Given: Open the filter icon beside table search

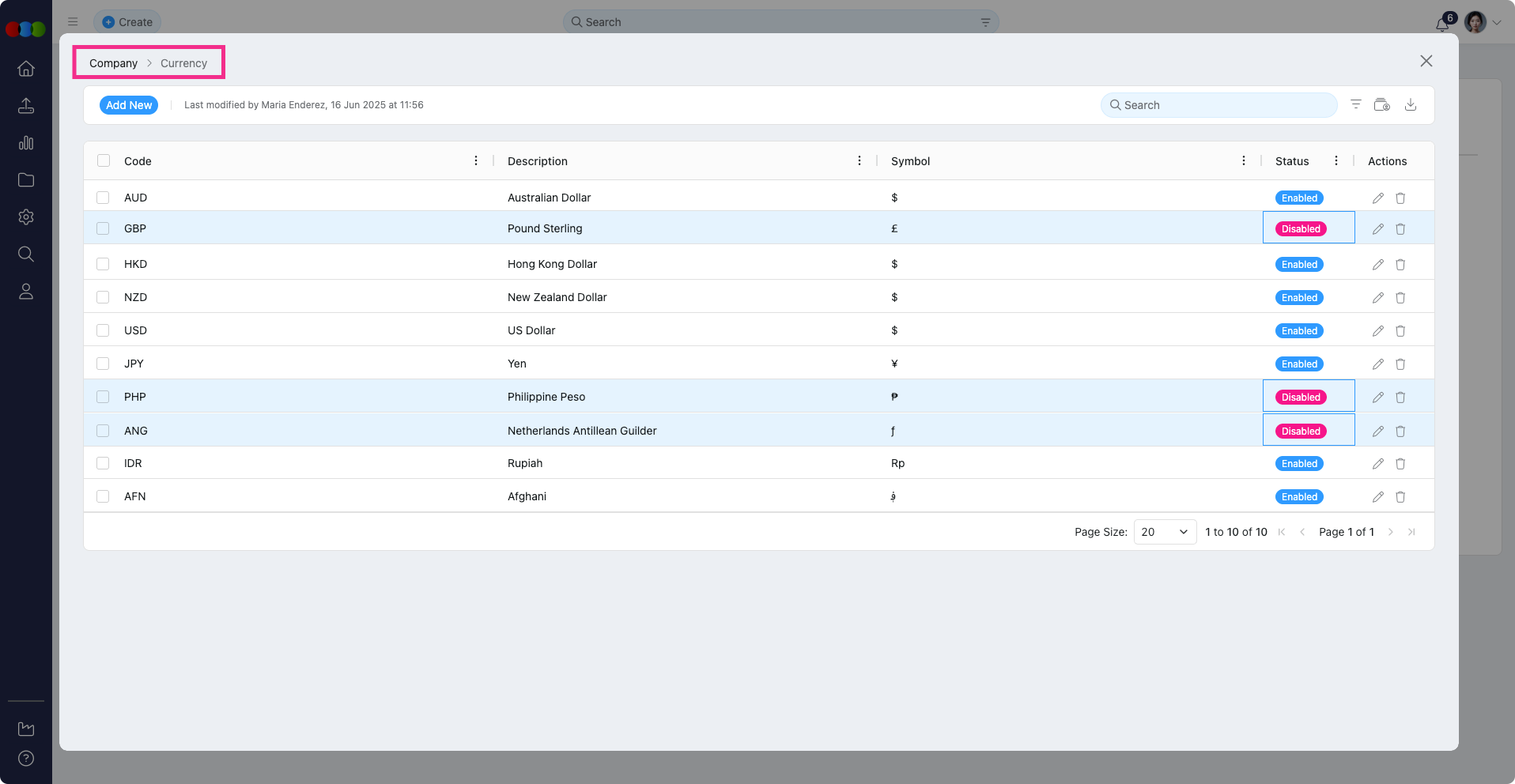Looking at the screenshot, I should pos(1355,105).
